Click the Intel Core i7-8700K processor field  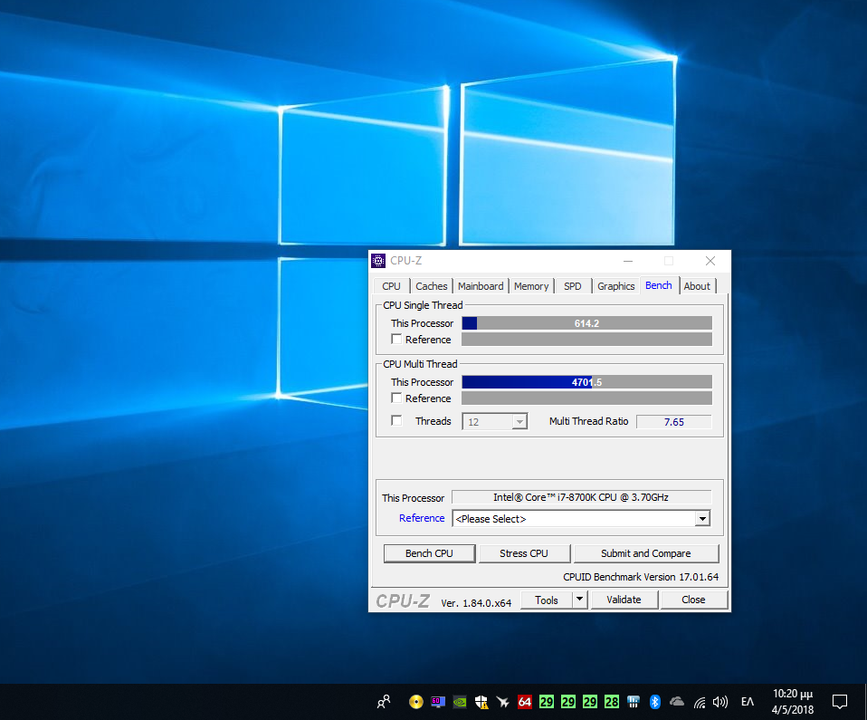pyautogui.click(x=581, y=497)
